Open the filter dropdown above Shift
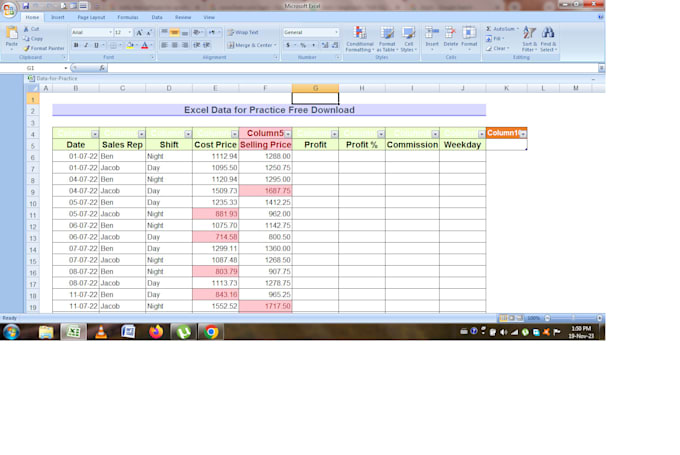 coord(188,134)
